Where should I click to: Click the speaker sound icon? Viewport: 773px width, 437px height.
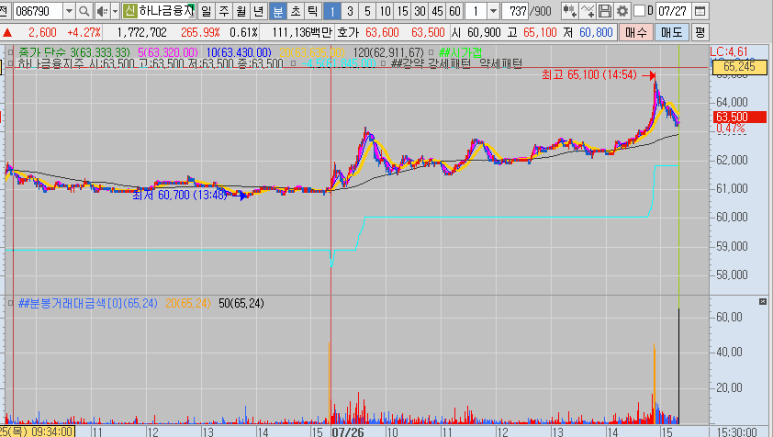point(102,11)
